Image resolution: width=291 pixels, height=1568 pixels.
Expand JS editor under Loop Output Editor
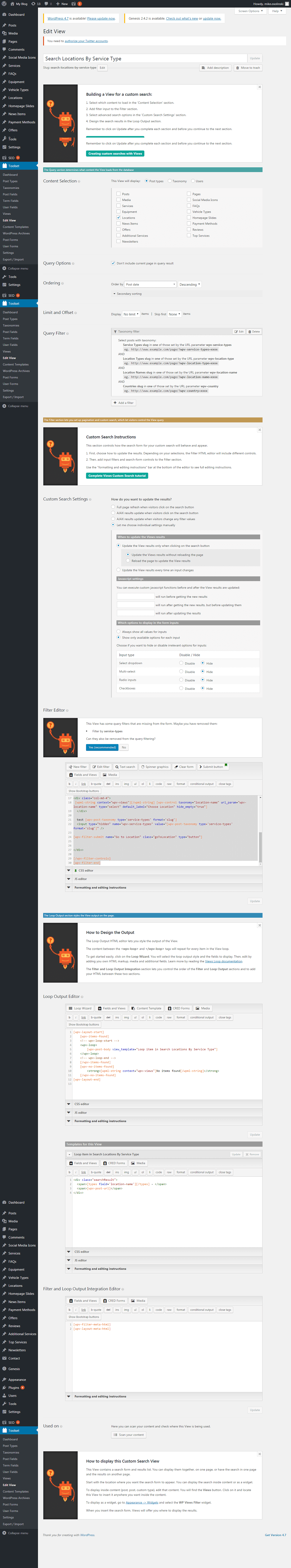164,1112
